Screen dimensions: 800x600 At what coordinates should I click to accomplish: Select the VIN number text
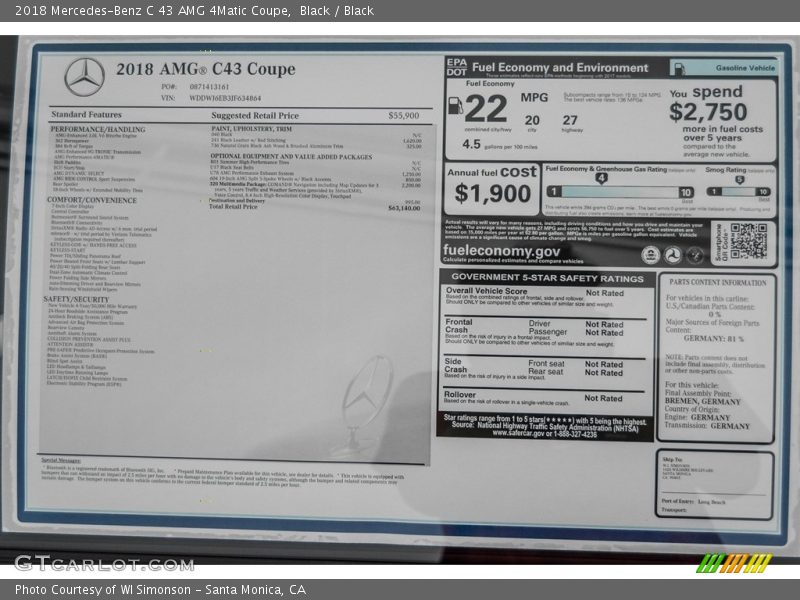(225, 98)
